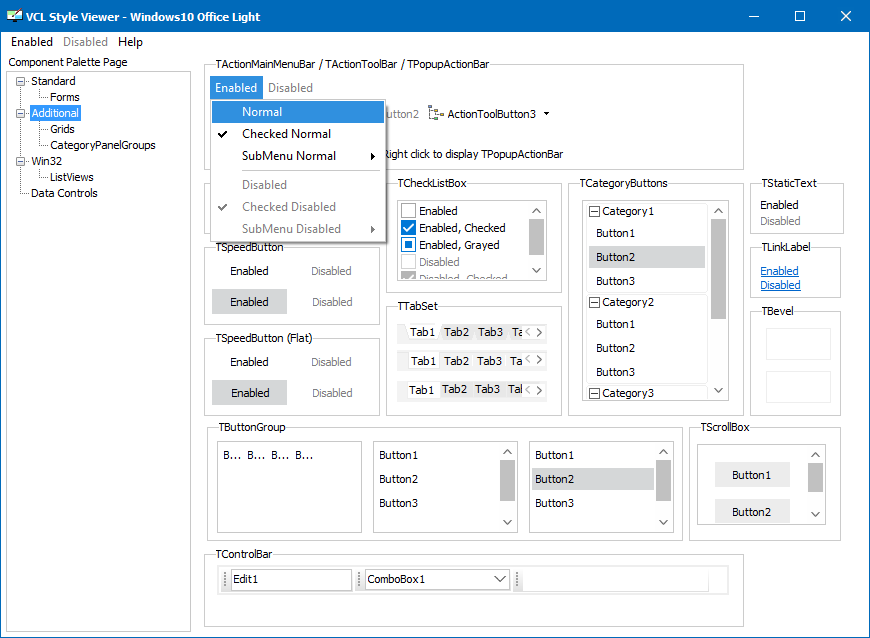Click unpressed Enabled button in TSpeedButton (Flat)
Viewport: 870px width, 638px height.
[250, 362]
